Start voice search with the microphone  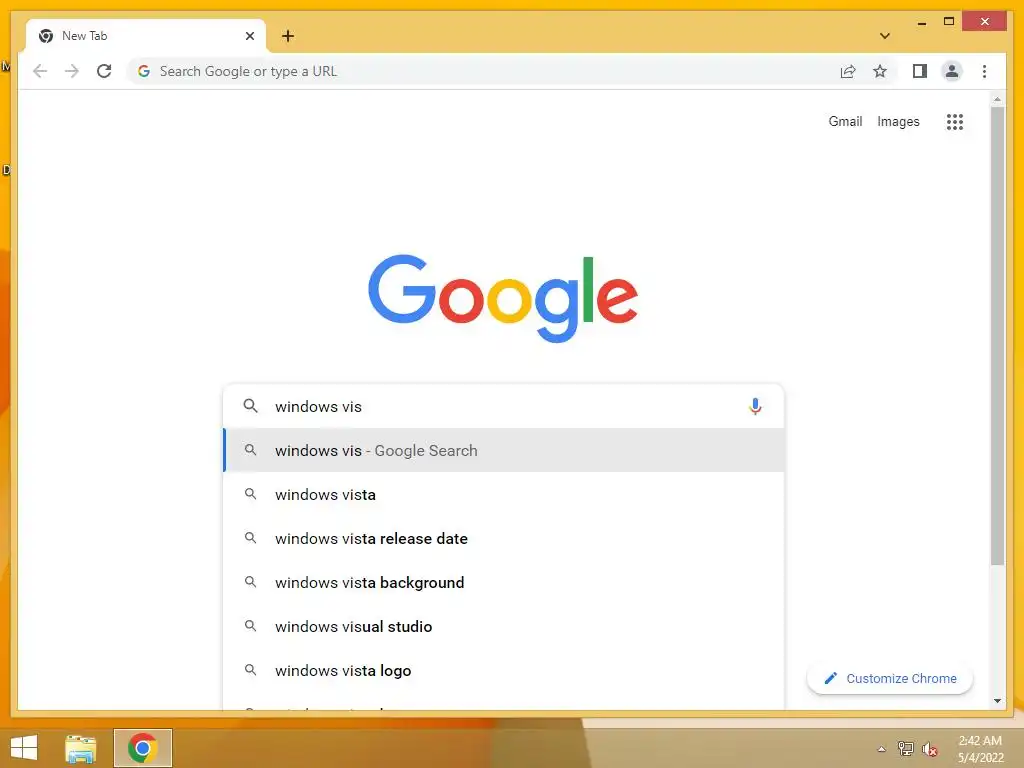755,406
